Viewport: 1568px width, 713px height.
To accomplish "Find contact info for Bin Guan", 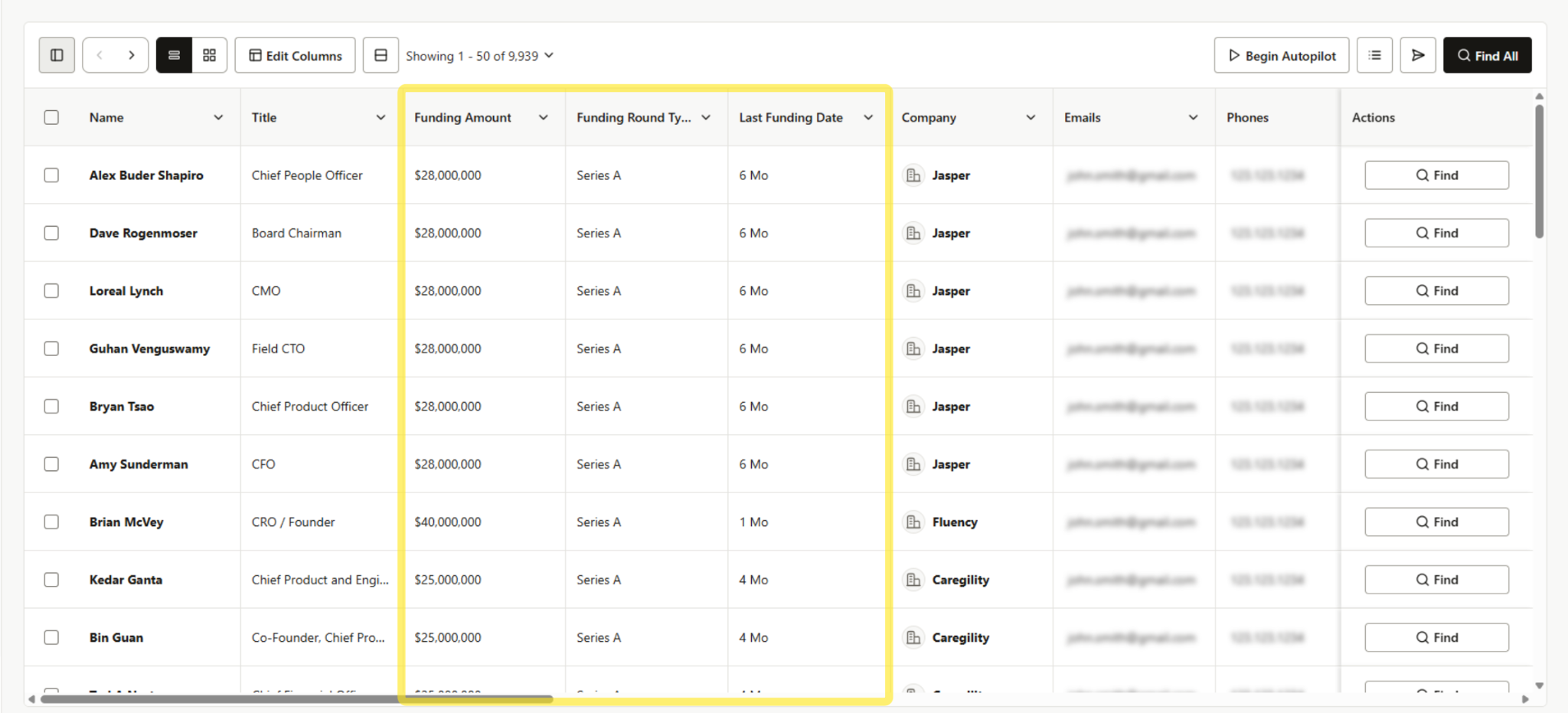I will [x=1436, y=638].
